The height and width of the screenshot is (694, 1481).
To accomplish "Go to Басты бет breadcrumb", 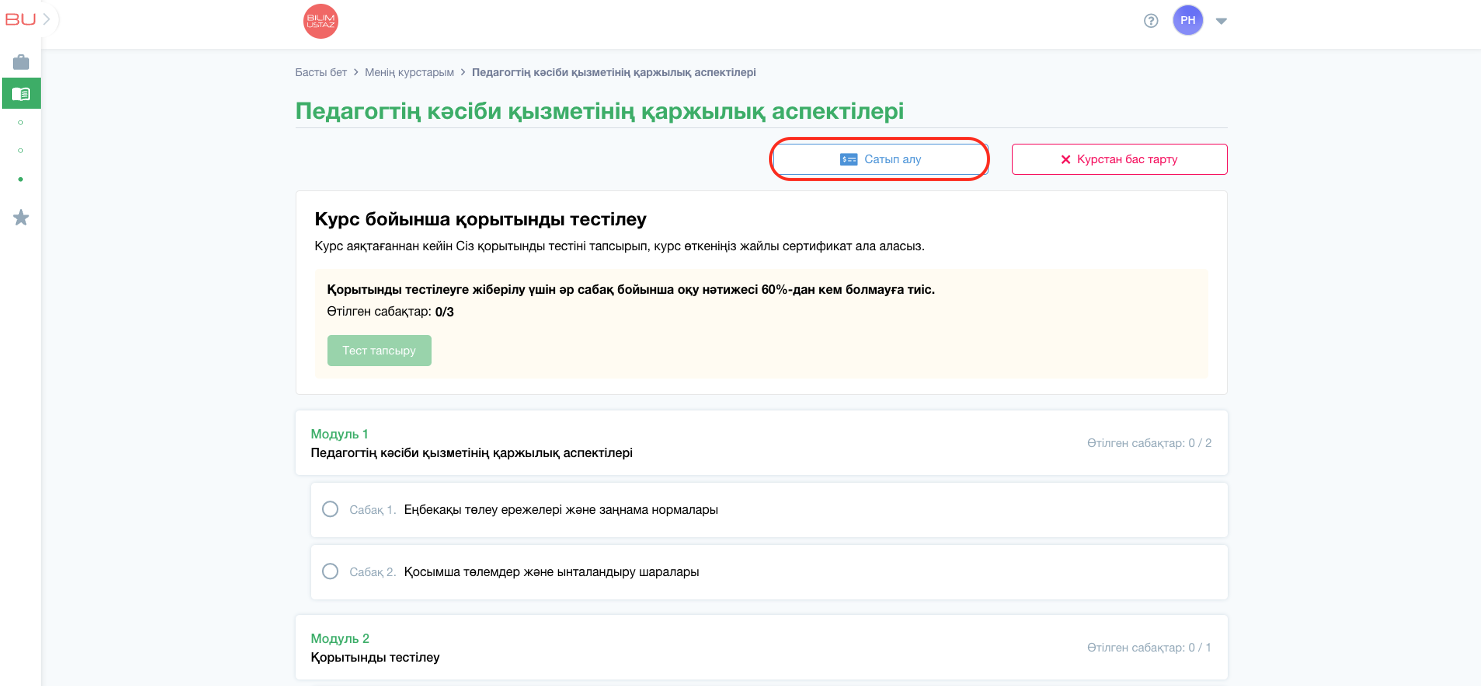I will pyautogui.click(x=320, y=73).
